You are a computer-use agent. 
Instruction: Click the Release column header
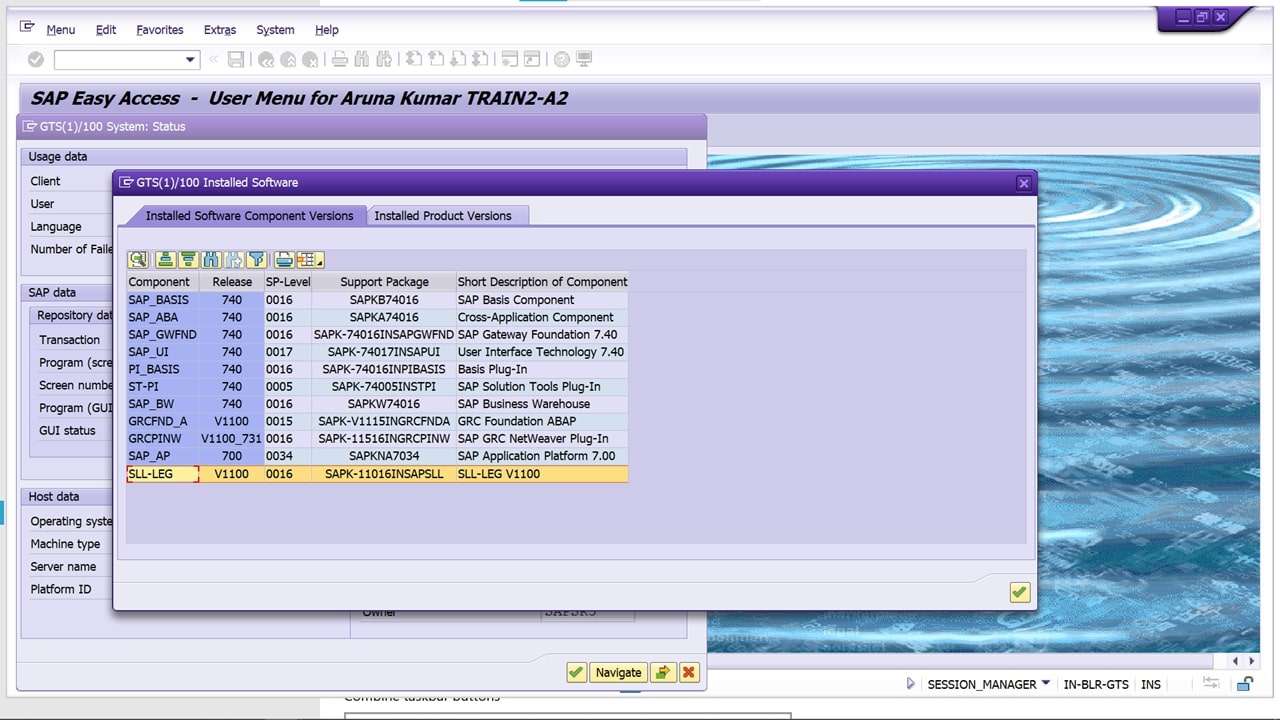click(232, 282)
